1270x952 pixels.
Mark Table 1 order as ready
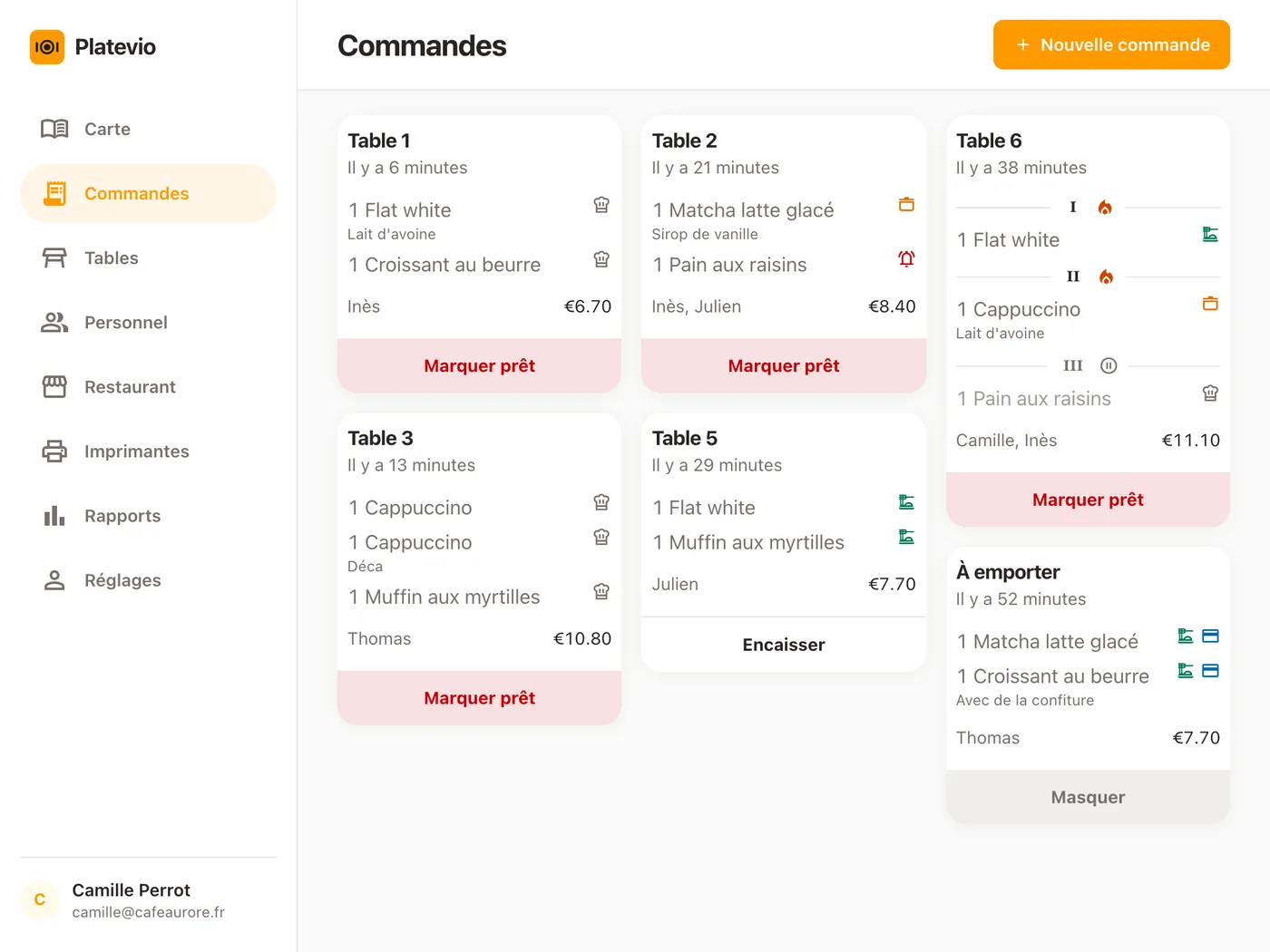(479, 365)
